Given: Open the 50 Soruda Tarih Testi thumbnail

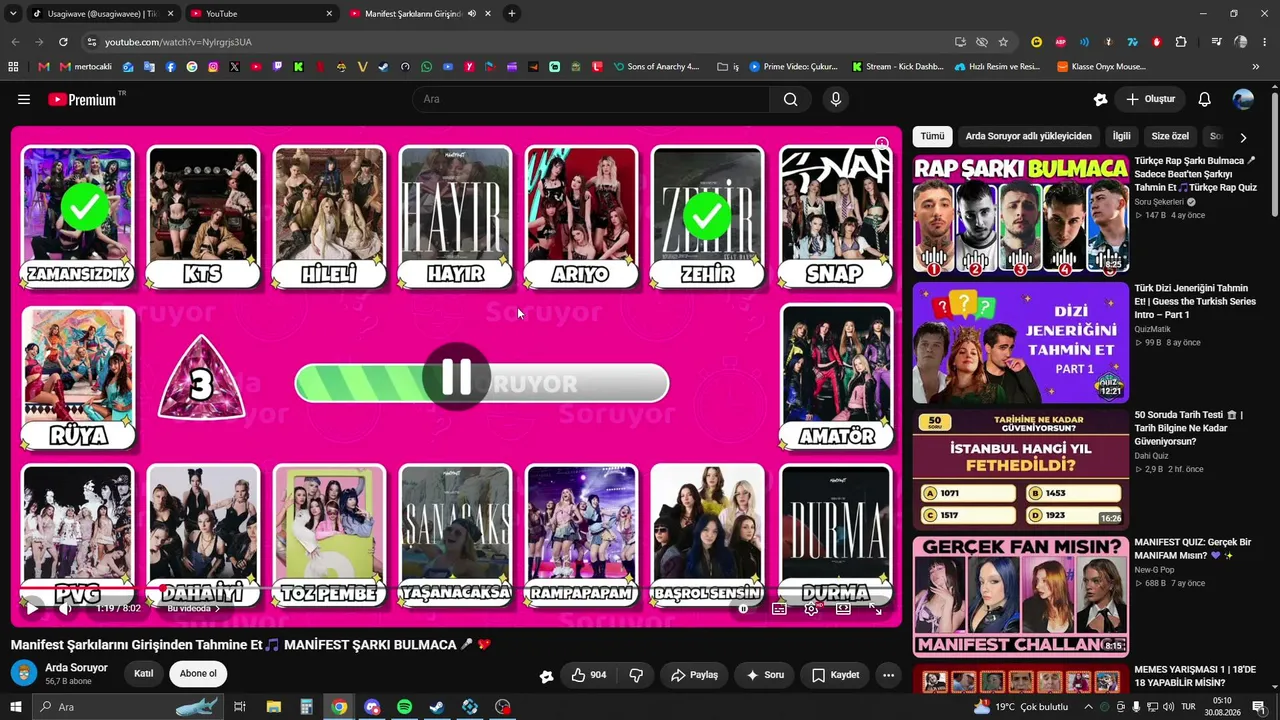Looking at the screenshot, I should point(1021,469).
